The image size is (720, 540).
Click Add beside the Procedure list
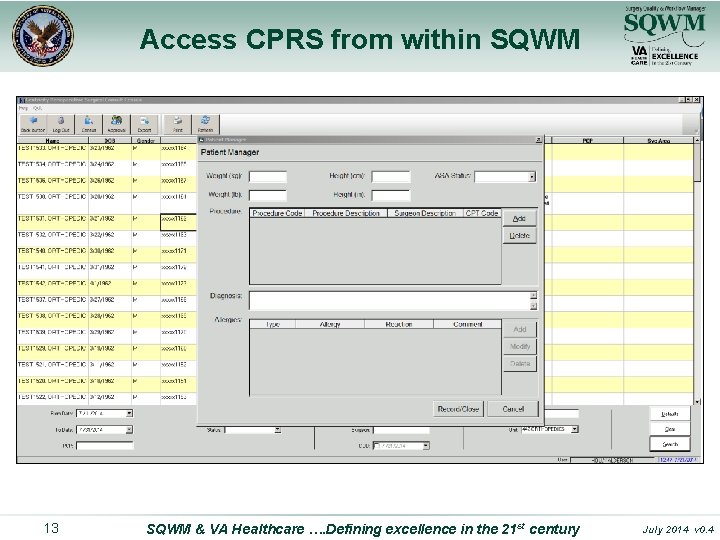tap(519, 219)
